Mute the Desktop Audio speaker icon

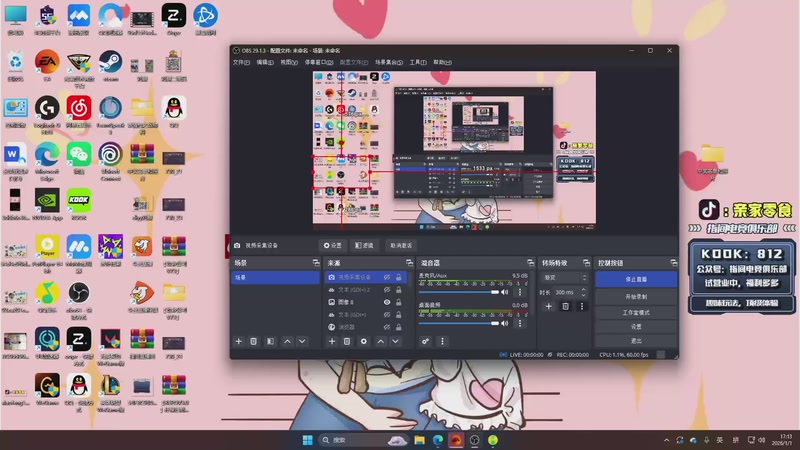pyautogui.click(x=505, y=323)
